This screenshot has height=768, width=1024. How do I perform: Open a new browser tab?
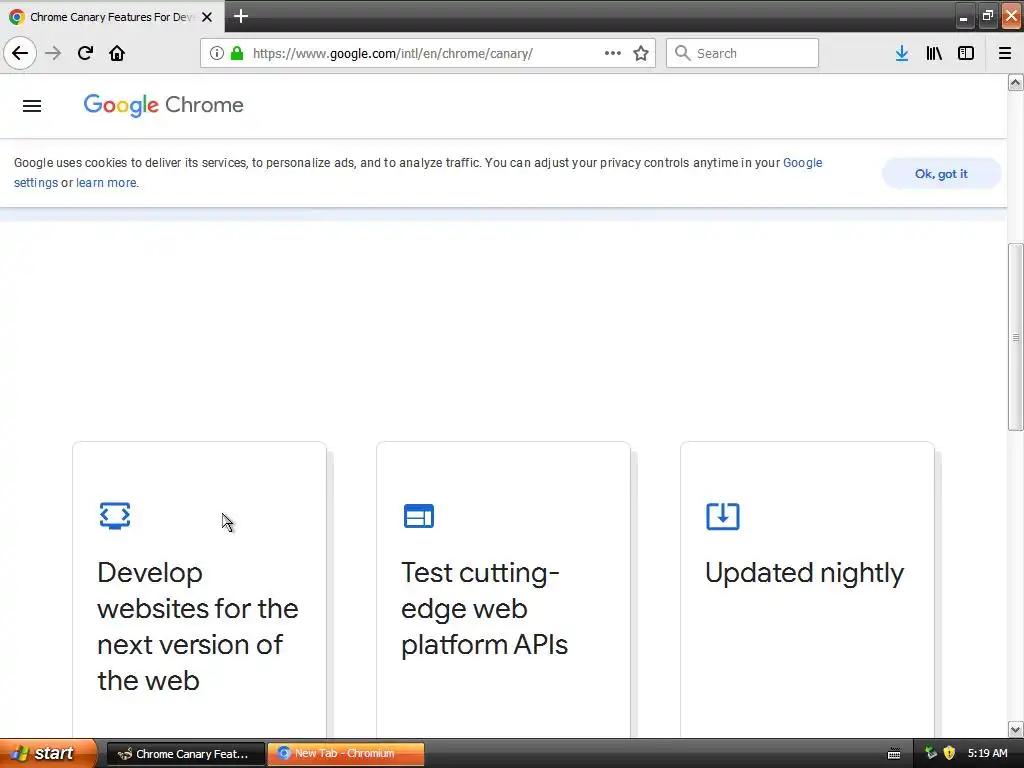coord(241,16)
